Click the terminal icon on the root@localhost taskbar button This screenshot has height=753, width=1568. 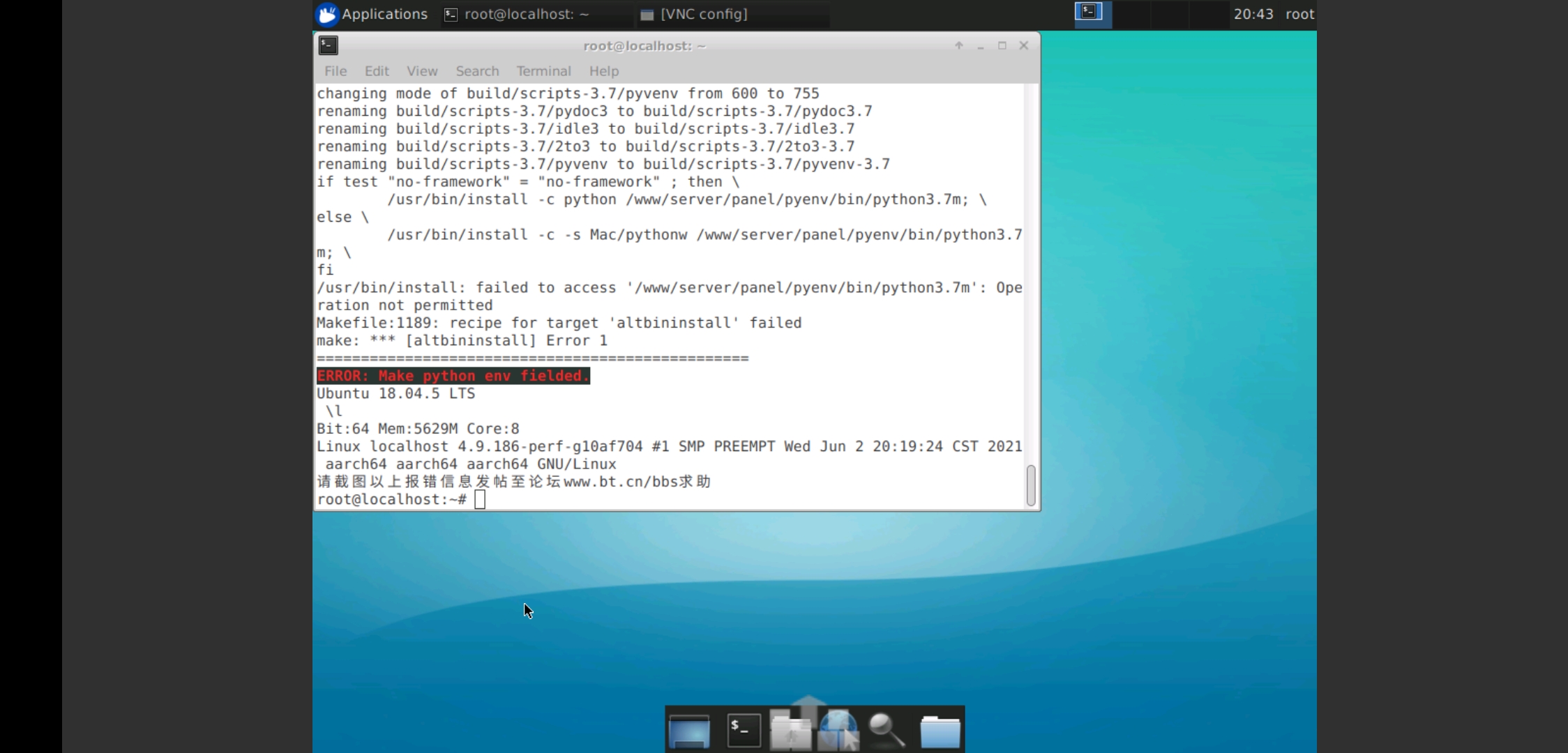[x=451, y=15]
